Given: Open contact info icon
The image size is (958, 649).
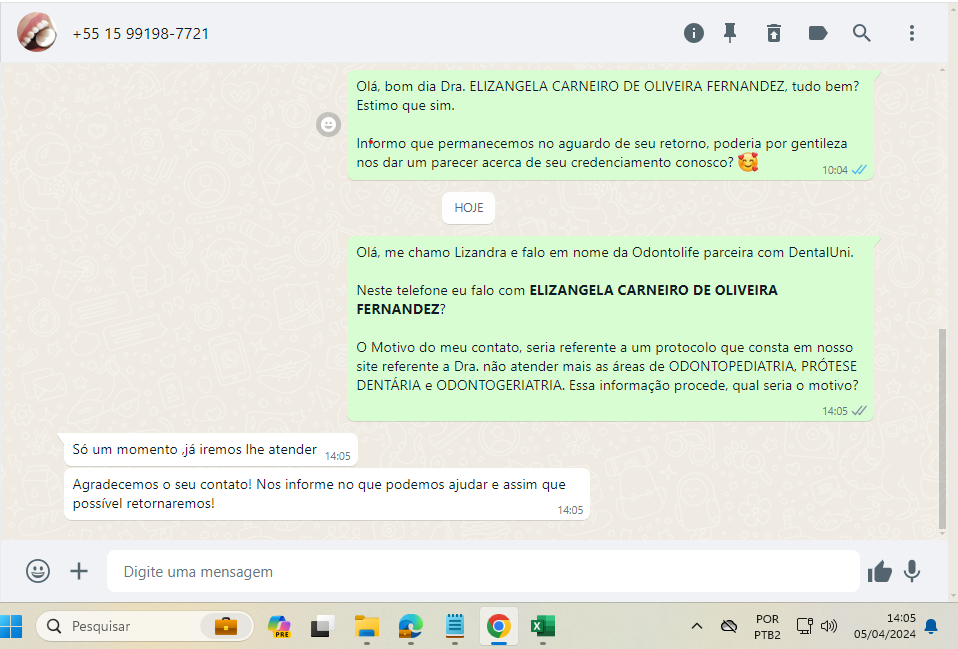Looking at the screenshot, I should click(693, 33).
